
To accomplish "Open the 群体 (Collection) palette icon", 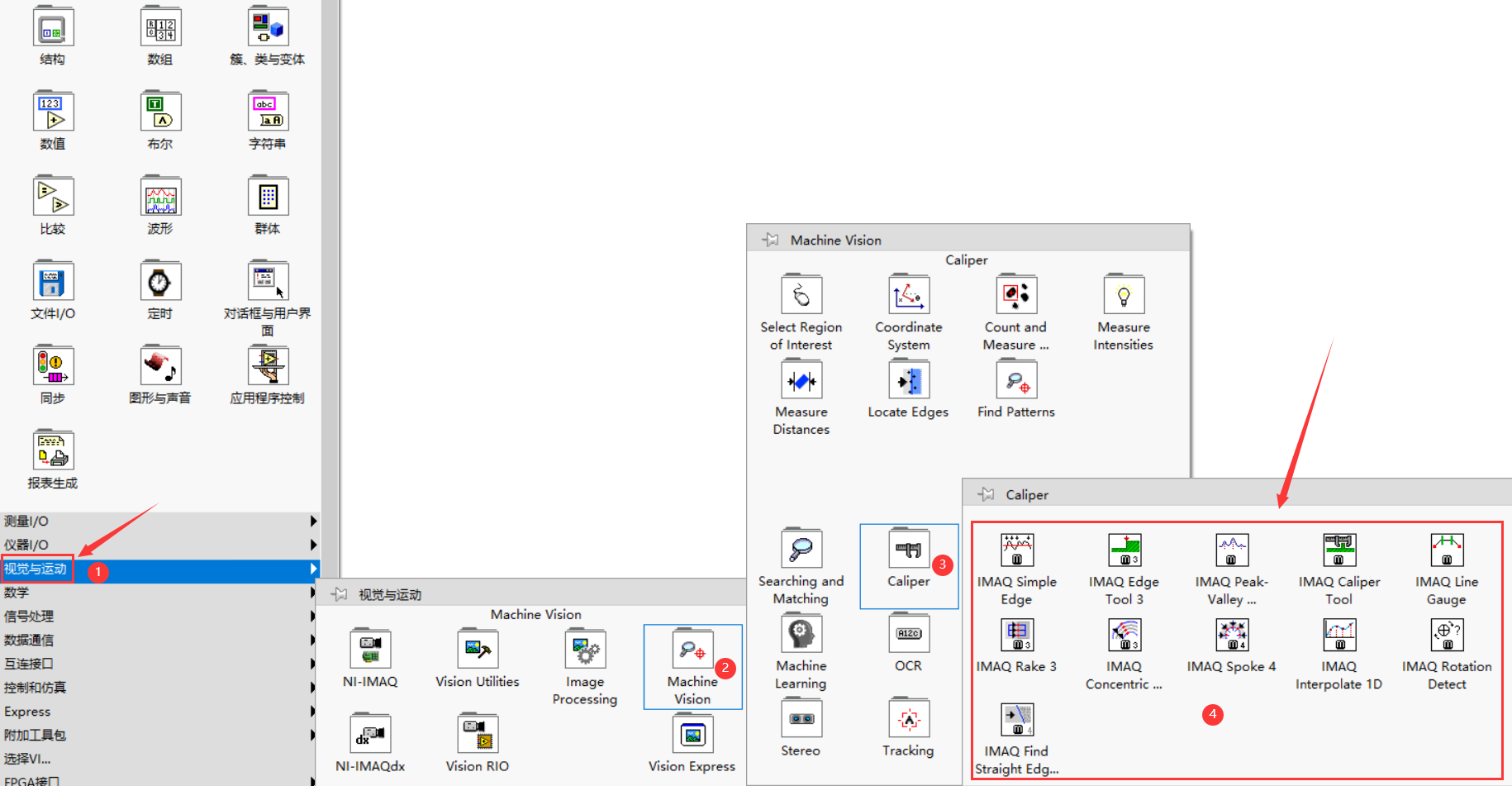I will 268,197.
